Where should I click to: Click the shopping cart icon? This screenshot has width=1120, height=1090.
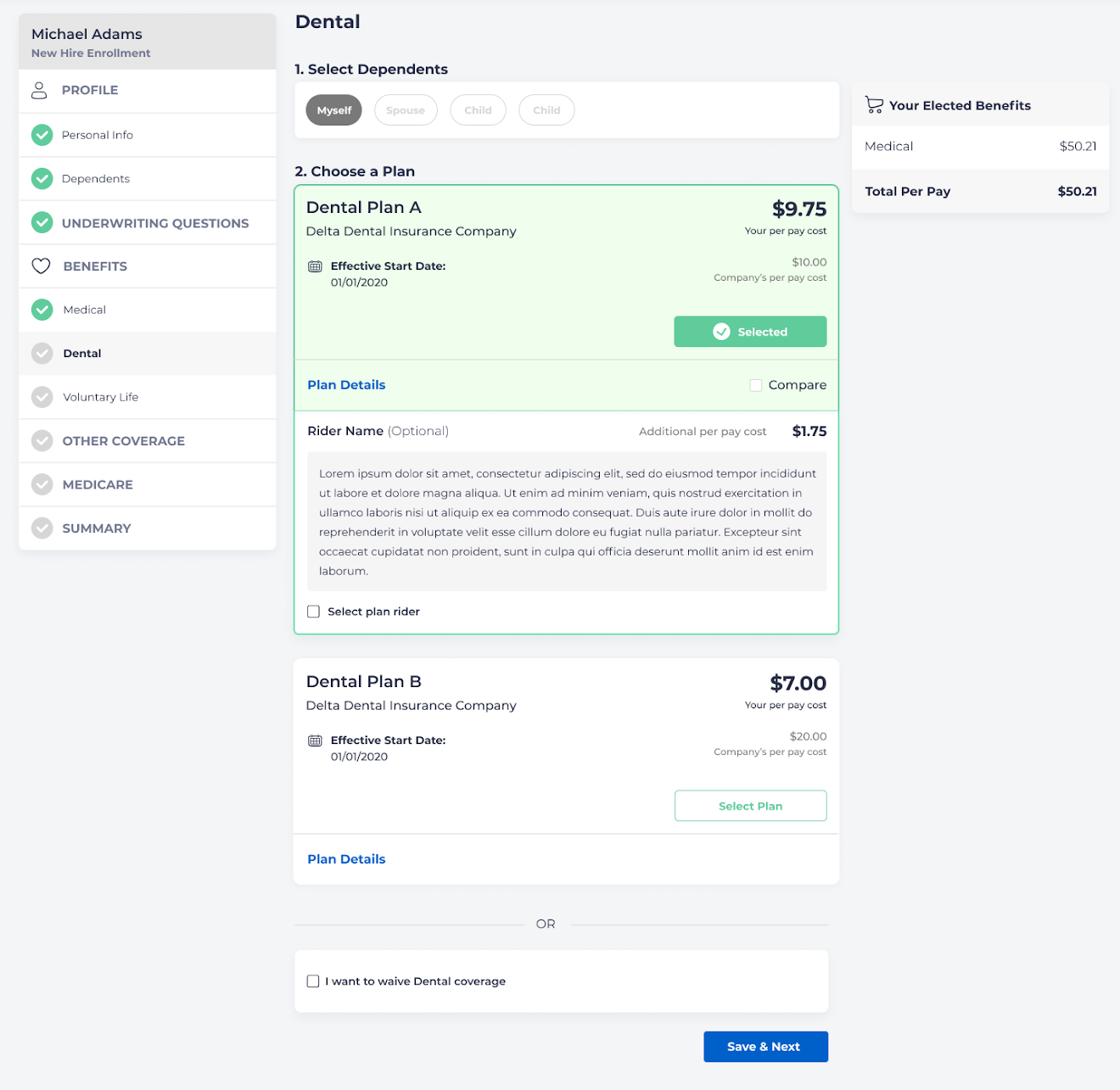point(874,105)
